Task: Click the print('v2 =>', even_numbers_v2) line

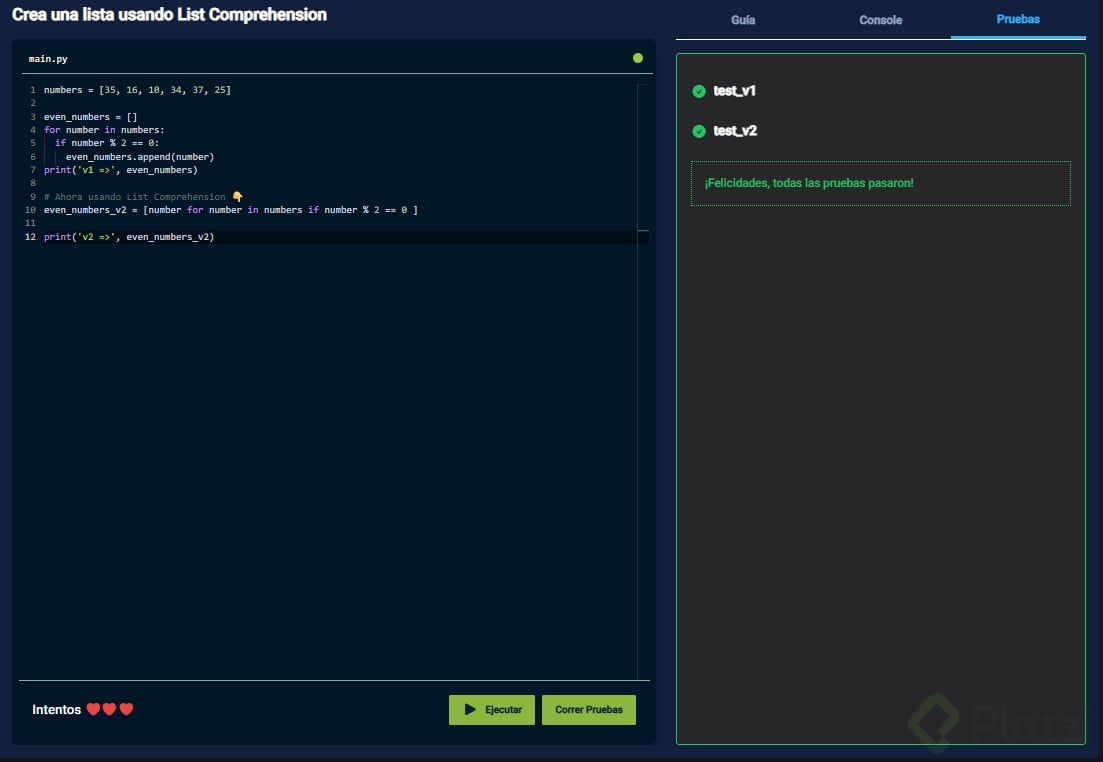Action: (129, 237)
